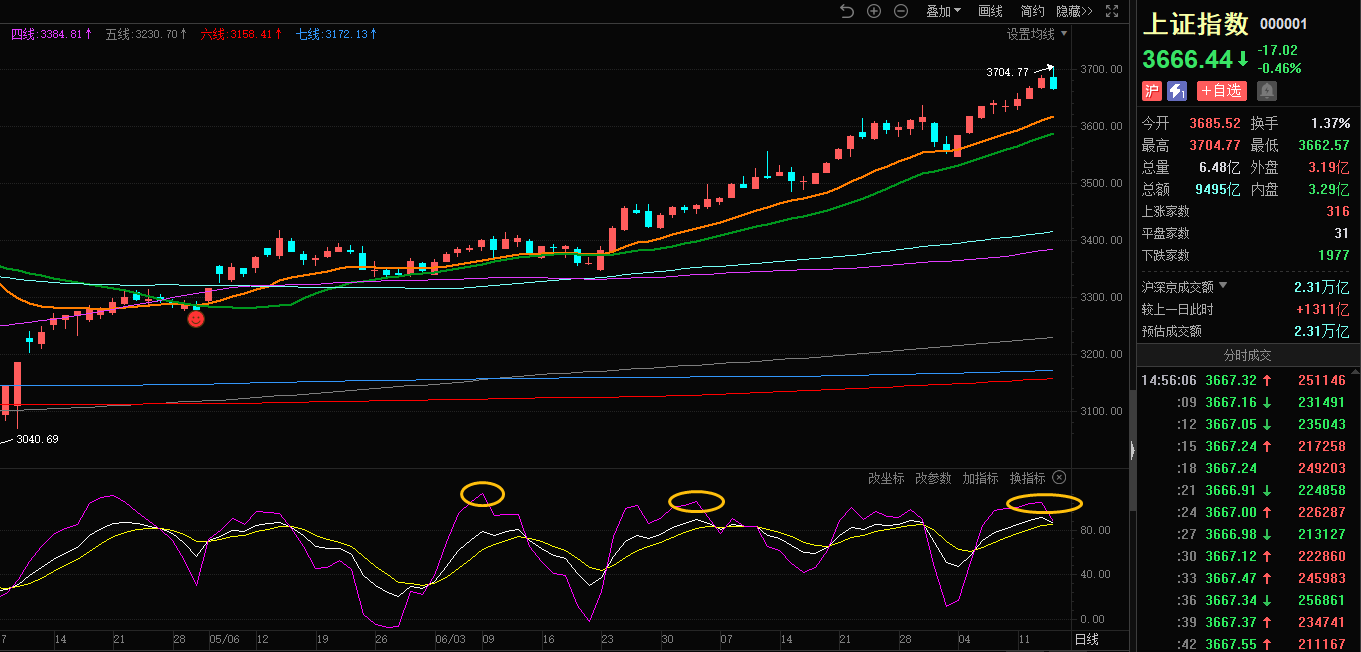Close the indicator sub-panel
The width and height of the screenshot is (1361, 652).
pos(1059,478)
